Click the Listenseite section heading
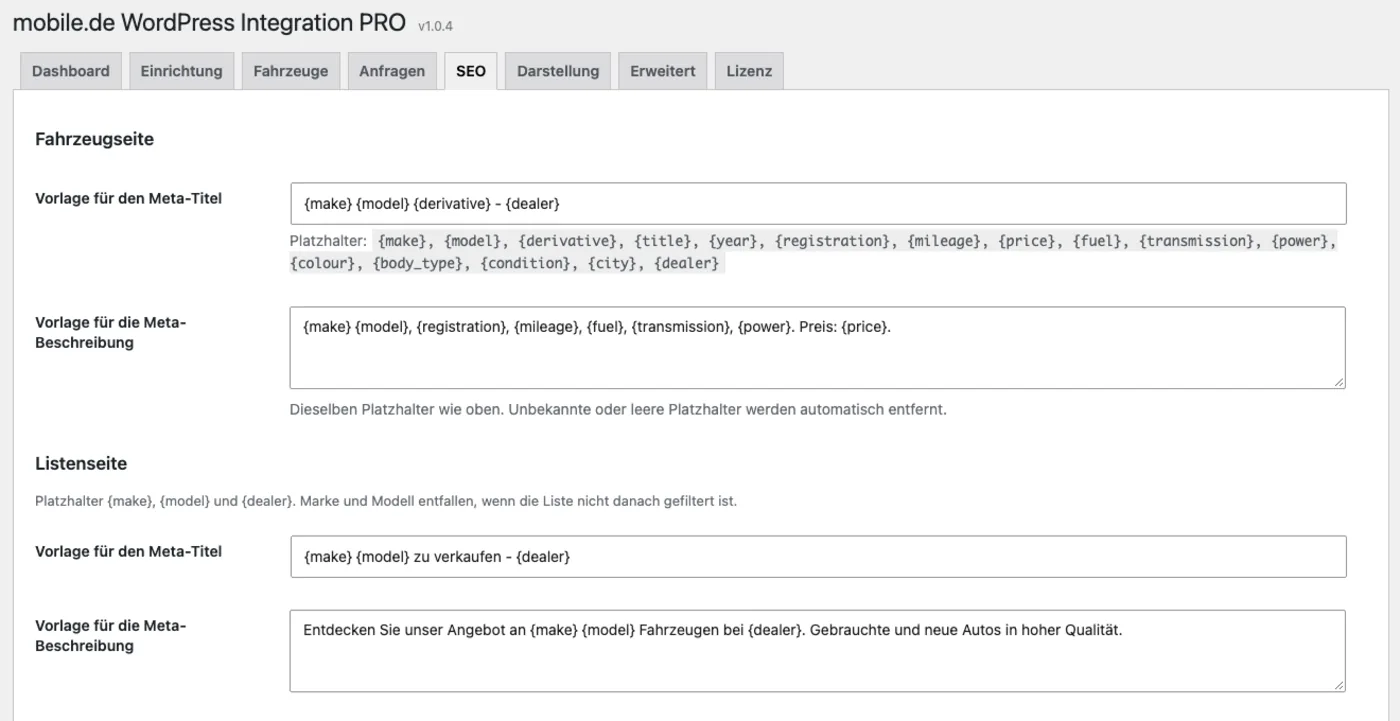This screenshot has width=1400, height=721. [81, 464]
